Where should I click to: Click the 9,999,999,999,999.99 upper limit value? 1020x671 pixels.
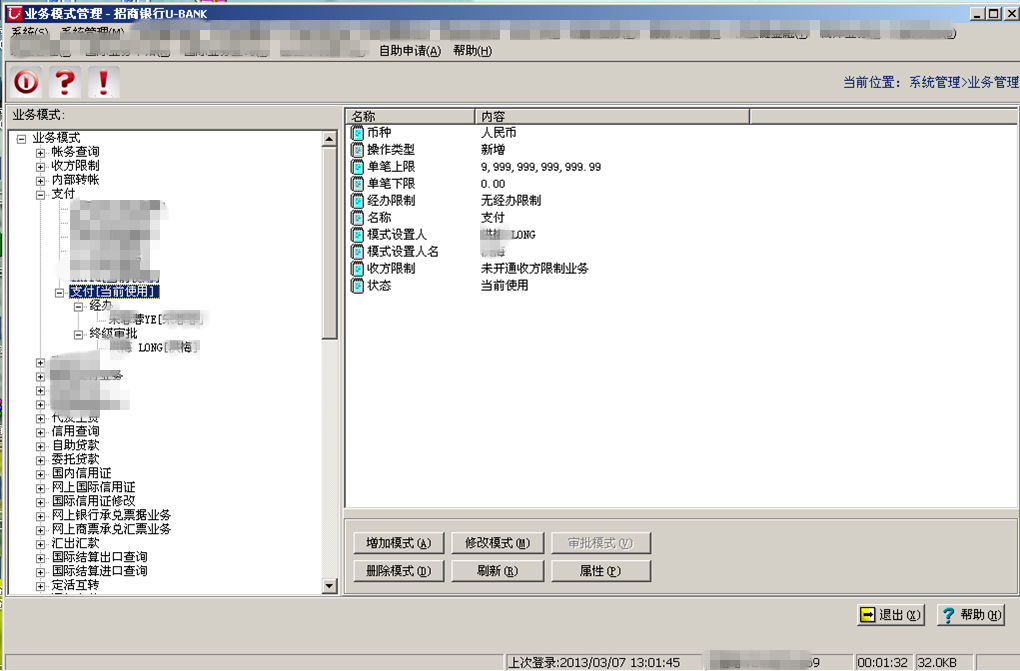(x=541, y=167)
